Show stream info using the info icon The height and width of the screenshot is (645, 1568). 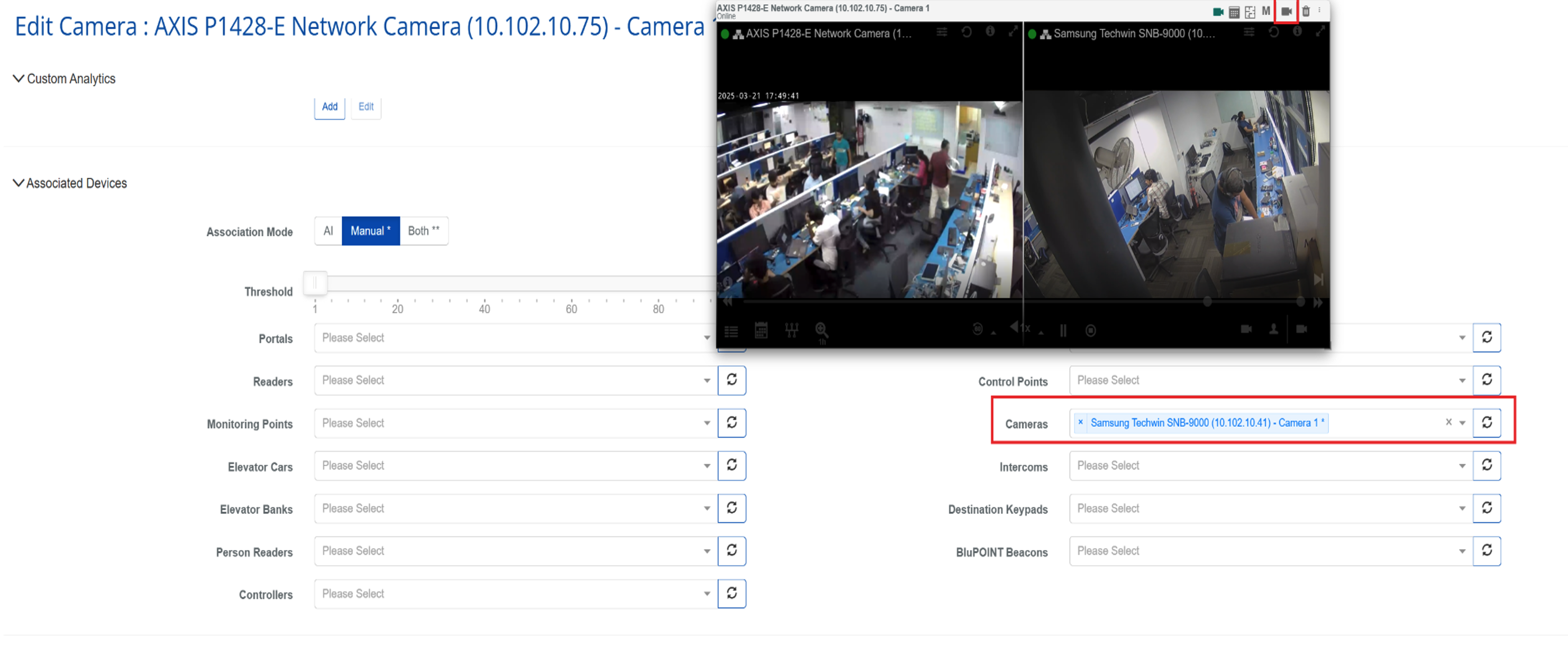coord(990,33)
